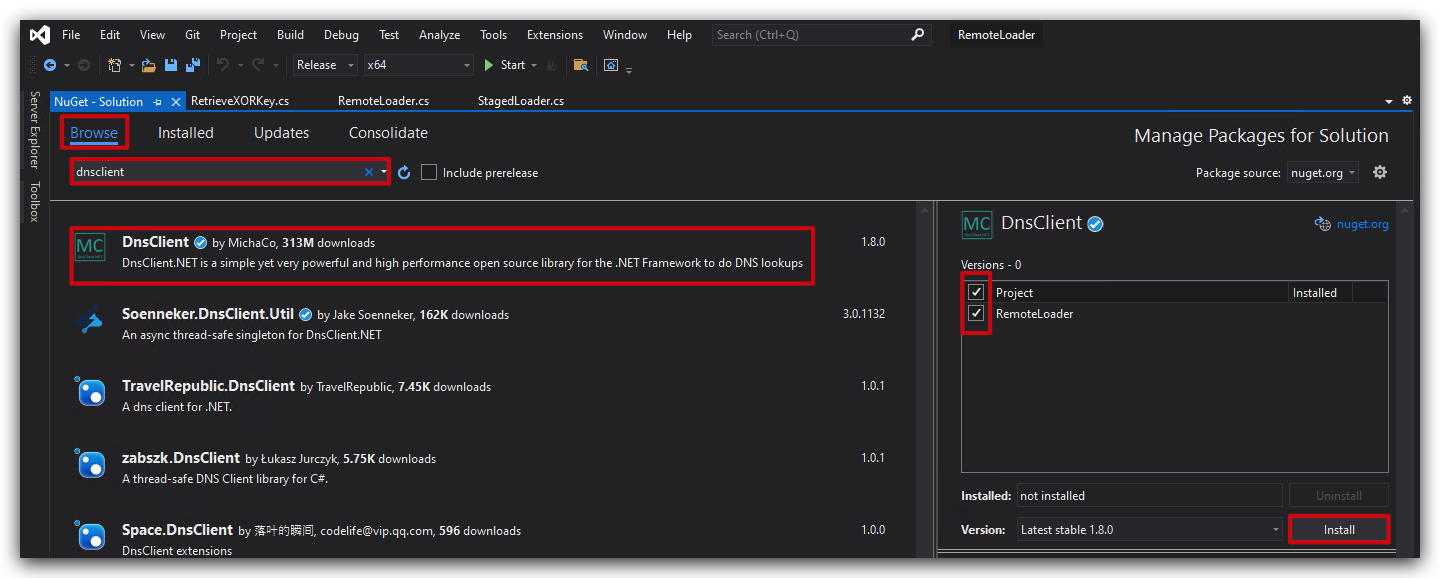Click the Find in Files folder icon
The image size is (1440, 578).
580,65
